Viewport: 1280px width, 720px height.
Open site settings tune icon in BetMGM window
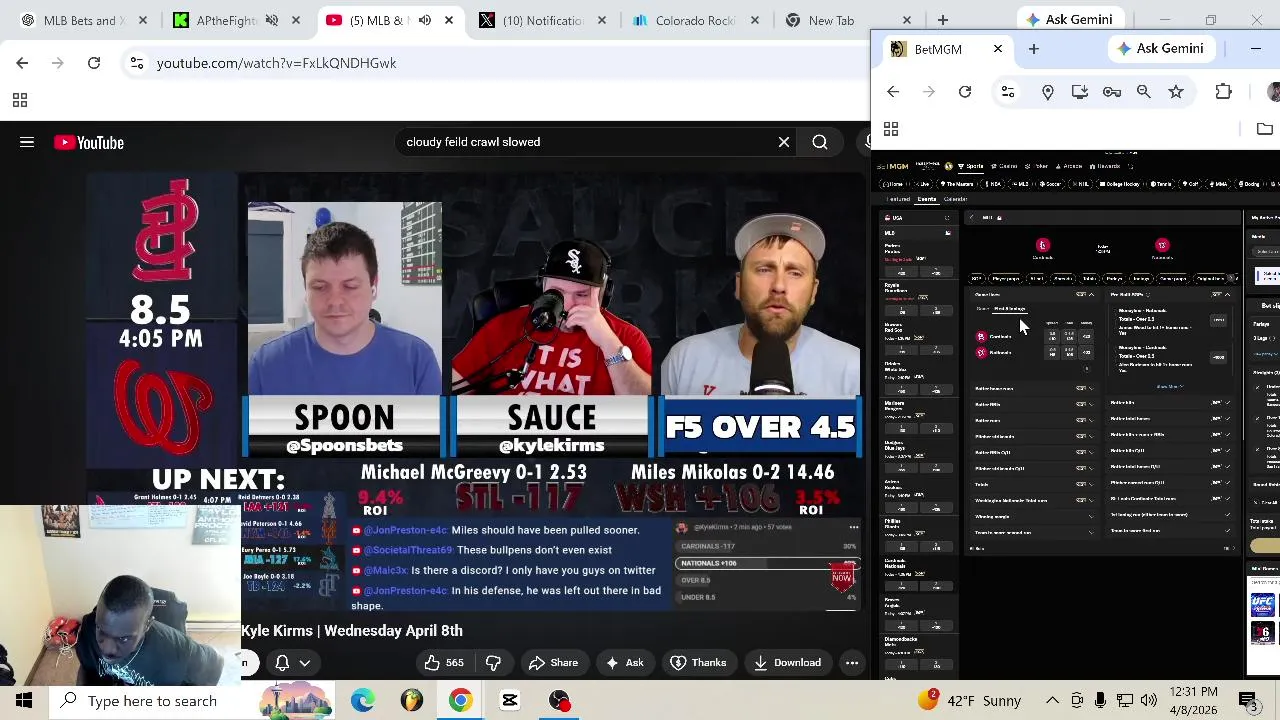(x=1008, y=92)
